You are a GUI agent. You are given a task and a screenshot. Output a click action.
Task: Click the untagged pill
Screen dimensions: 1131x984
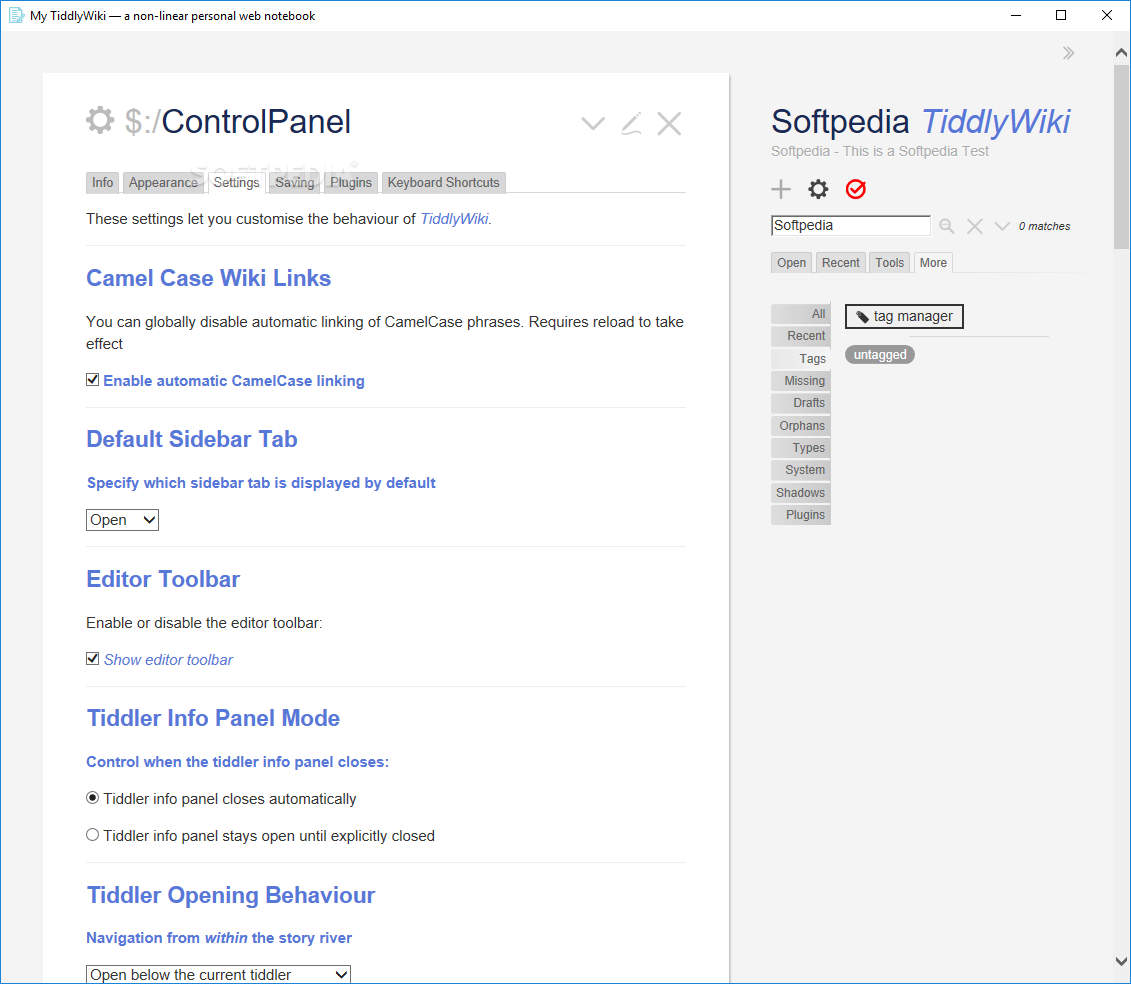coord(880,355)
